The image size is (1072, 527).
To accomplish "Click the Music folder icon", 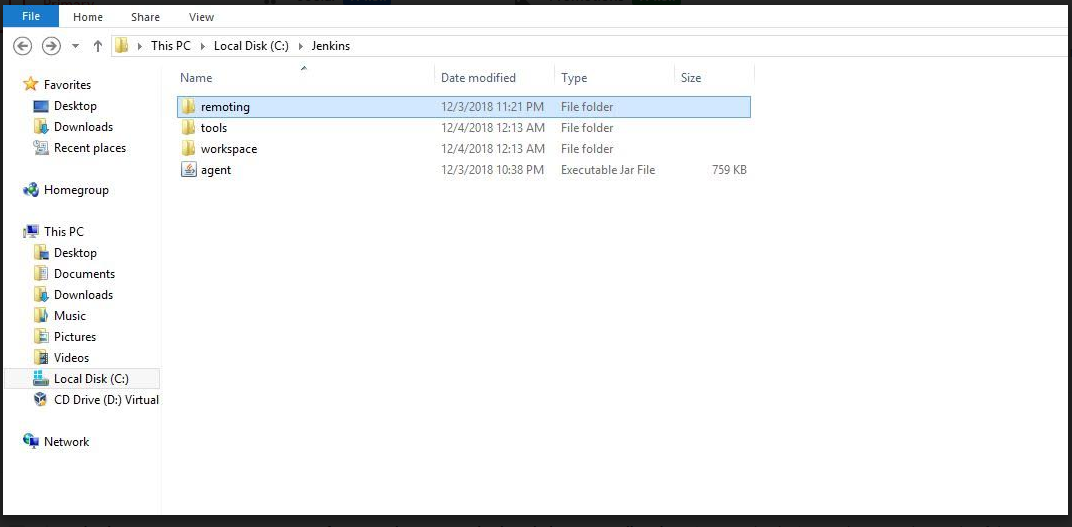I will pos(42,315).
